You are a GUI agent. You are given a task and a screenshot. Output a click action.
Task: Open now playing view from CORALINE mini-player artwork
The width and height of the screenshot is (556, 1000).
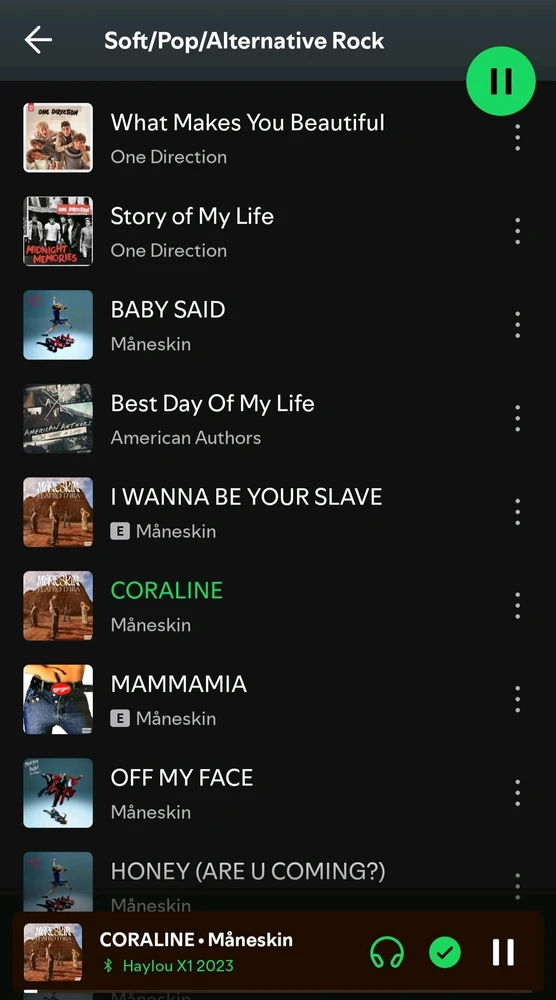click(53, 952)
